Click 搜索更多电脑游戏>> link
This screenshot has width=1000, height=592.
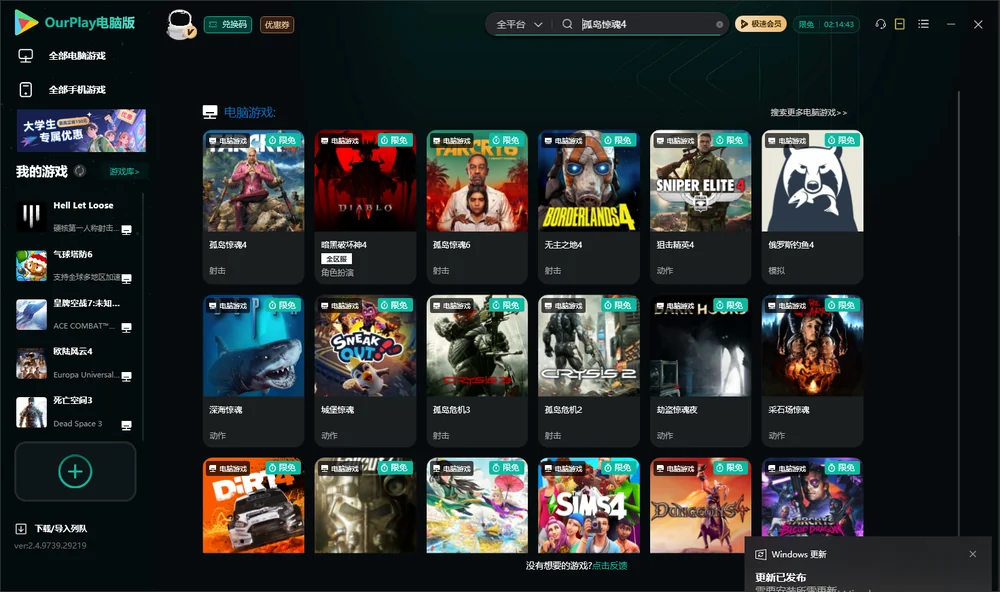coord(808,112)
